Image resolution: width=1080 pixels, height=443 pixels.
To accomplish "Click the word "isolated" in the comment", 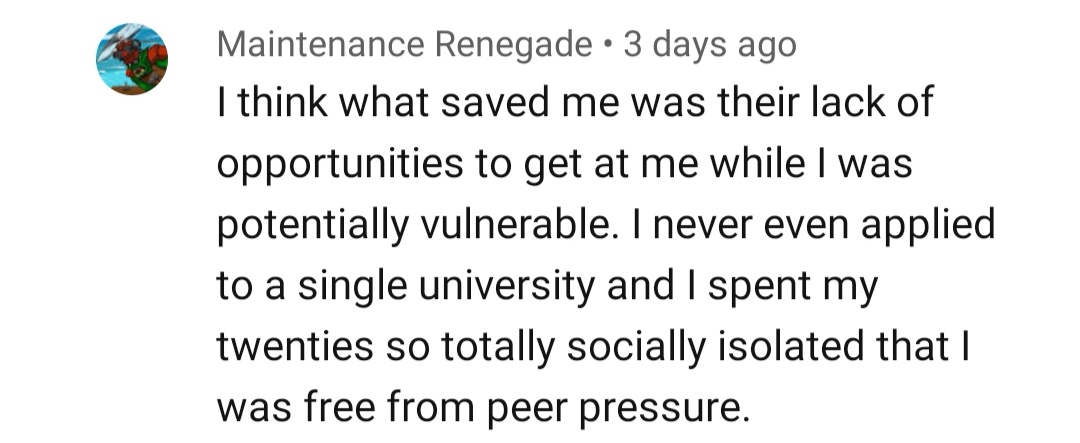I will coord(769,348).
